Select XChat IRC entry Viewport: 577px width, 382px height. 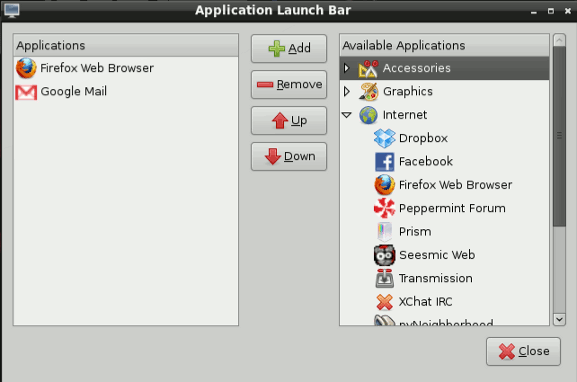[425, 302]
